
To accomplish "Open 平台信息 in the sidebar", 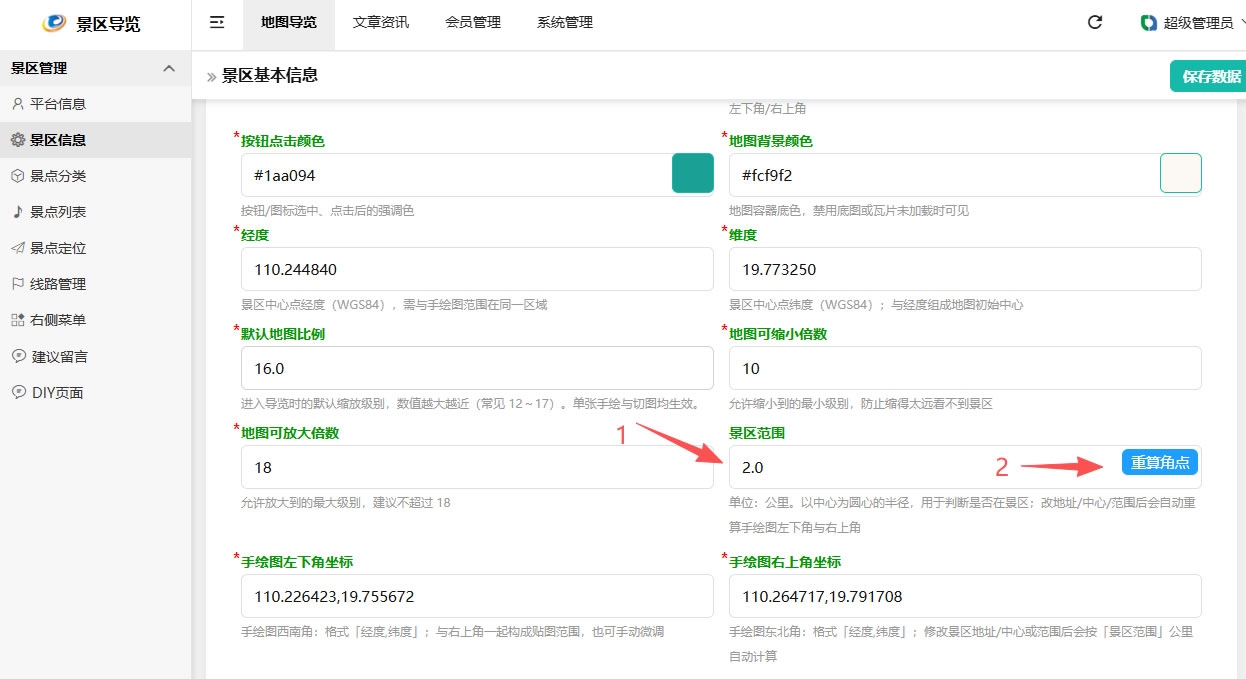I will coord(95,104).
